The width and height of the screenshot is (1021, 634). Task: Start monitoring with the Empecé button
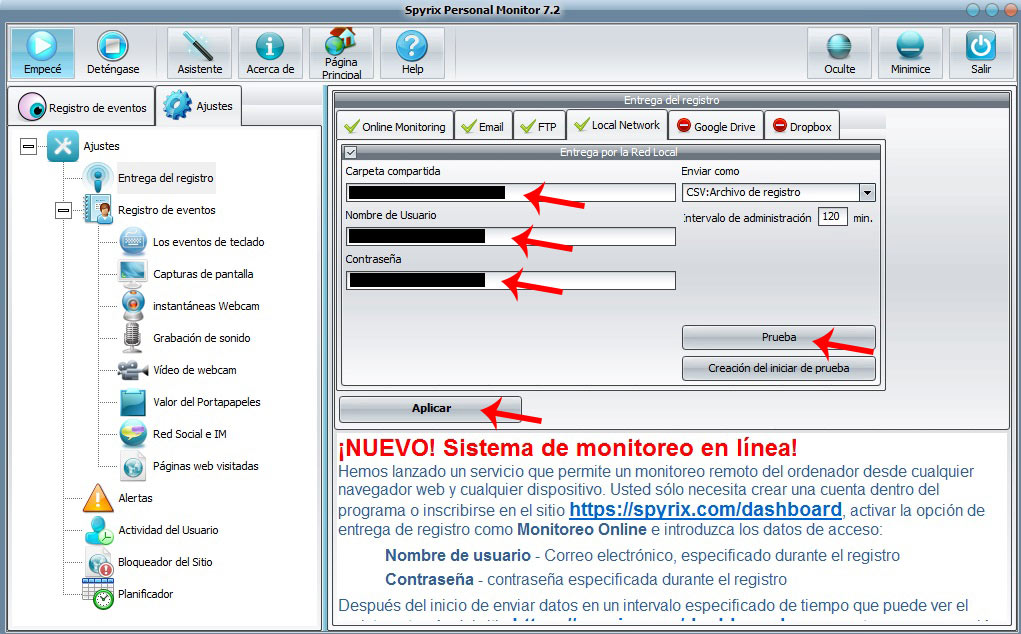point(42,53)
